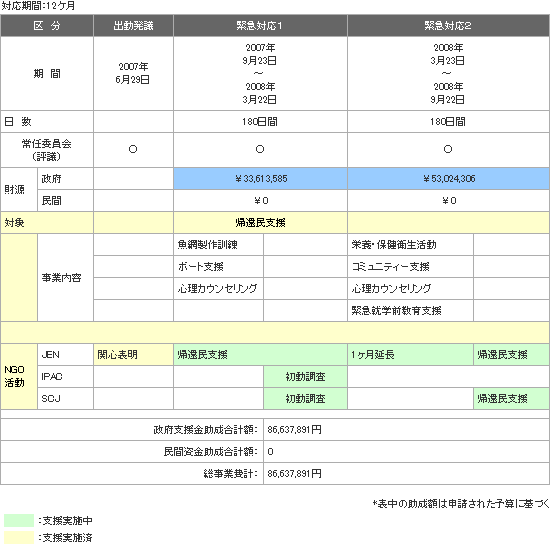Click the '1ヶ月延長' cell
Image resolution: width=552 pixels, height=544 pixels.
tap(410, 355)
